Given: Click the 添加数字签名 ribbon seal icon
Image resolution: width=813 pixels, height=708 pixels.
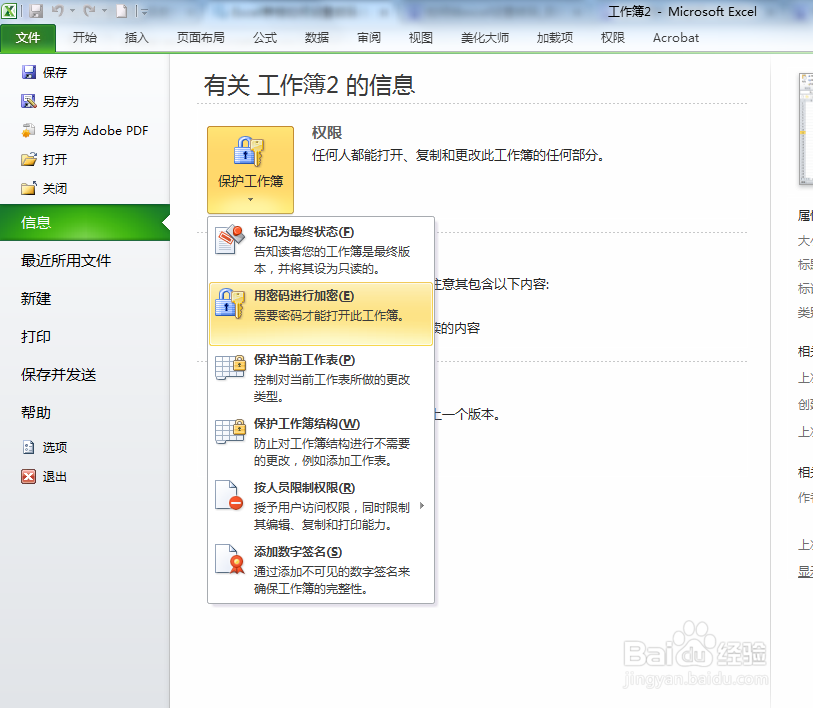Looking at the screenshot, I should (x=230, y=559).
